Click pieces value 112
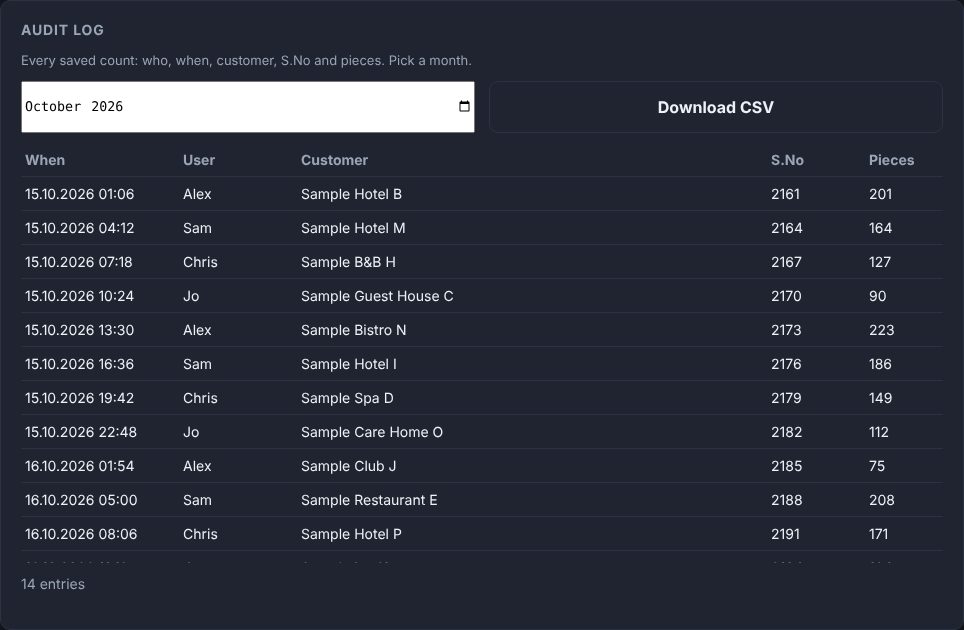This screenshot has height=630, width=964. [x=879, y=432]
